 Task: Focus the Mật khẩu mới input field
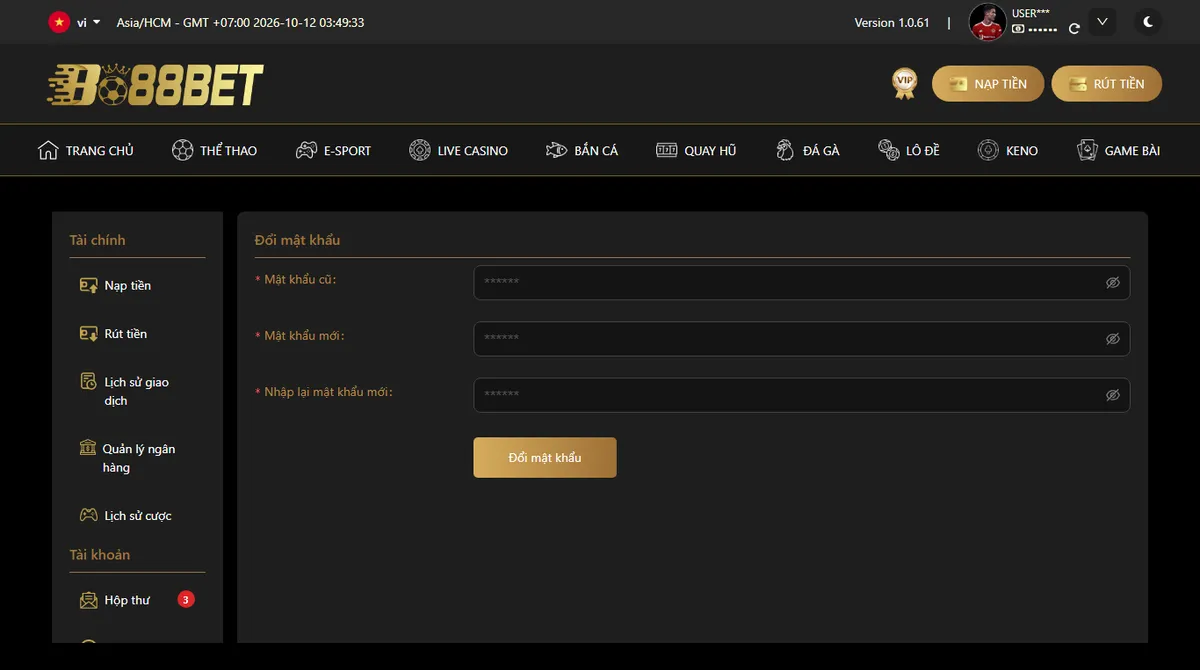(x=802, y=338)
